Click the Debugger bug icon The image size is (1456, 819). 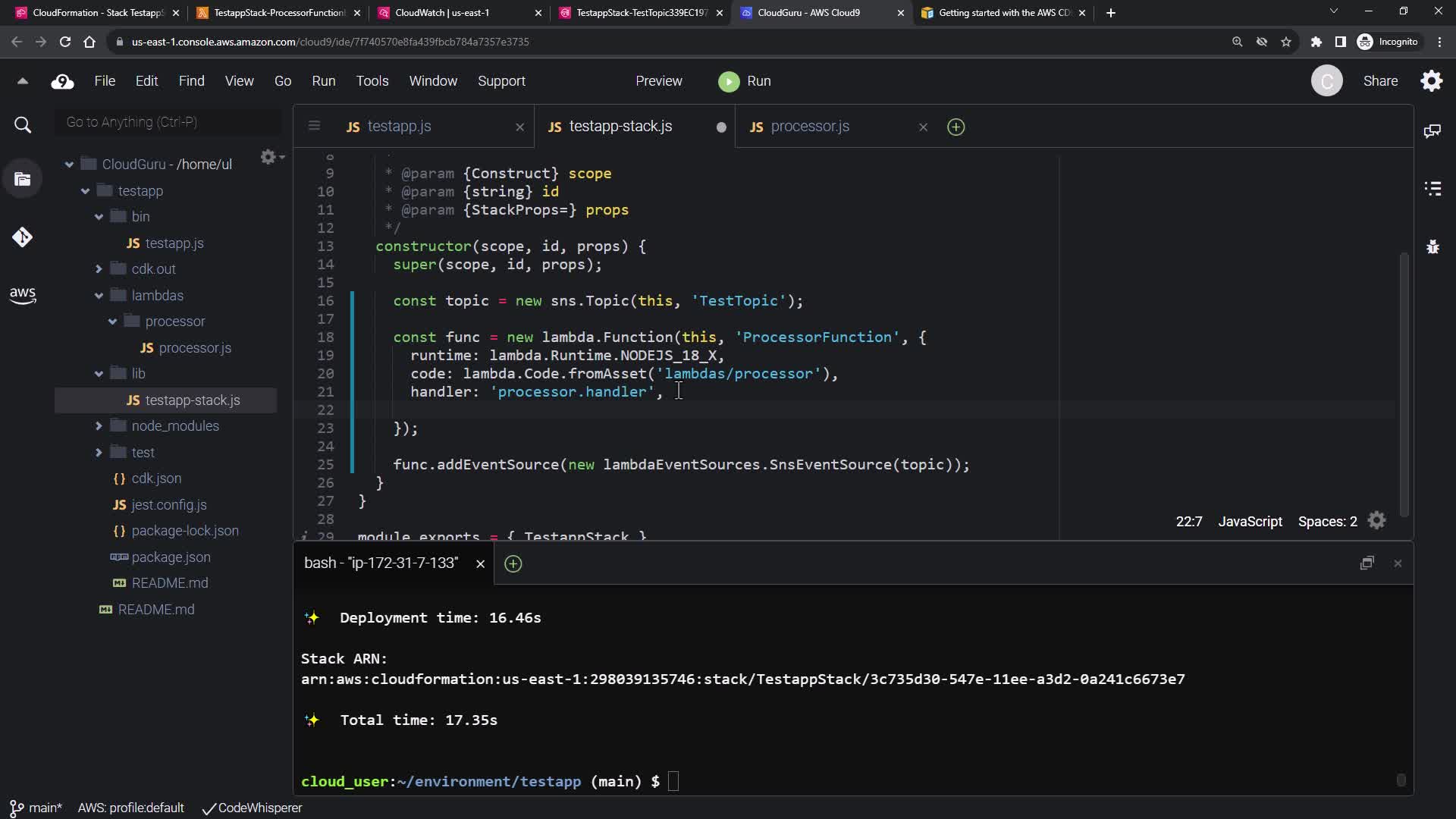coord(1432,246)
